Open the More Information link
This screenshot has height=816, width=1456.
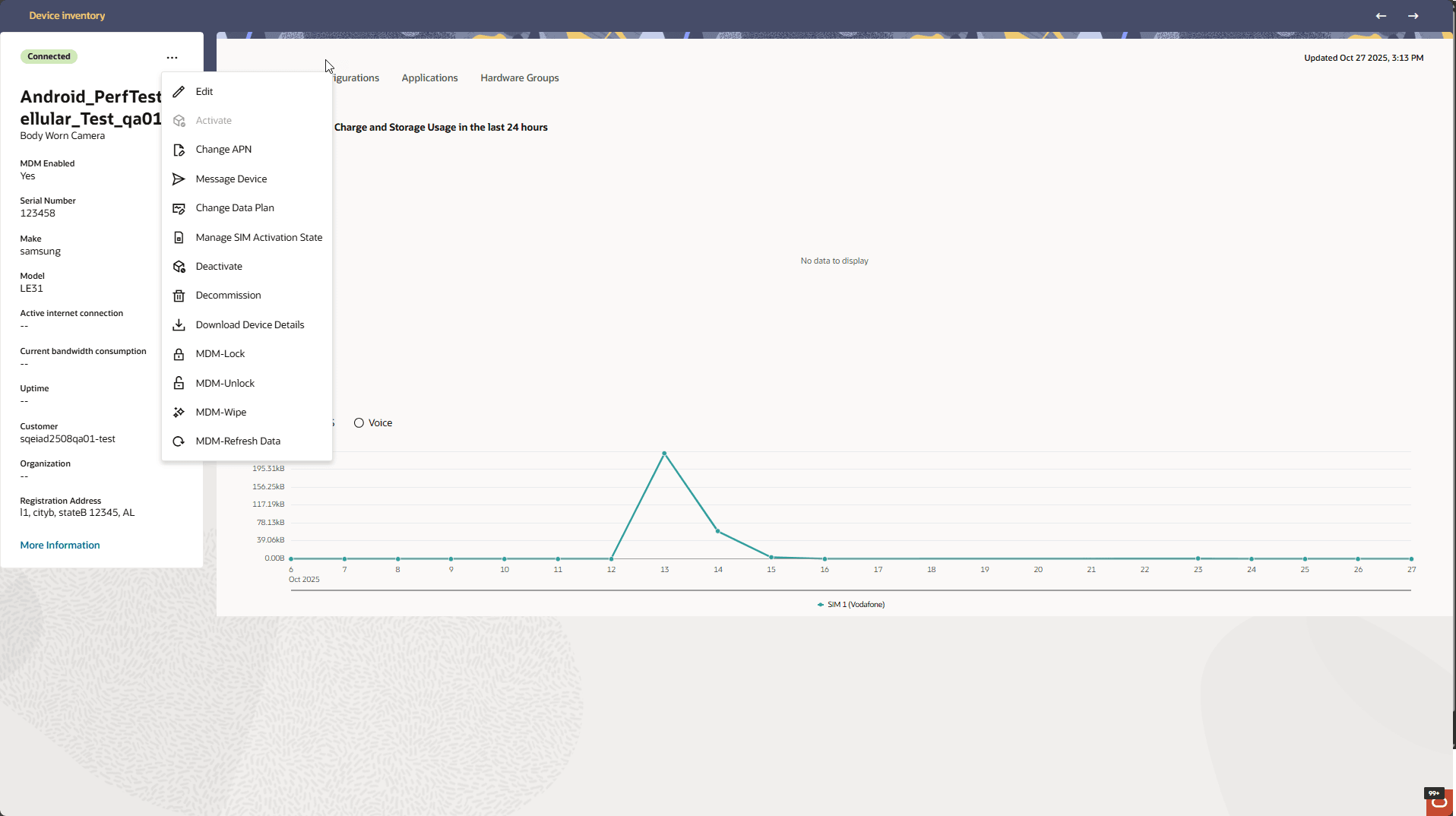(x=59, y=545)
